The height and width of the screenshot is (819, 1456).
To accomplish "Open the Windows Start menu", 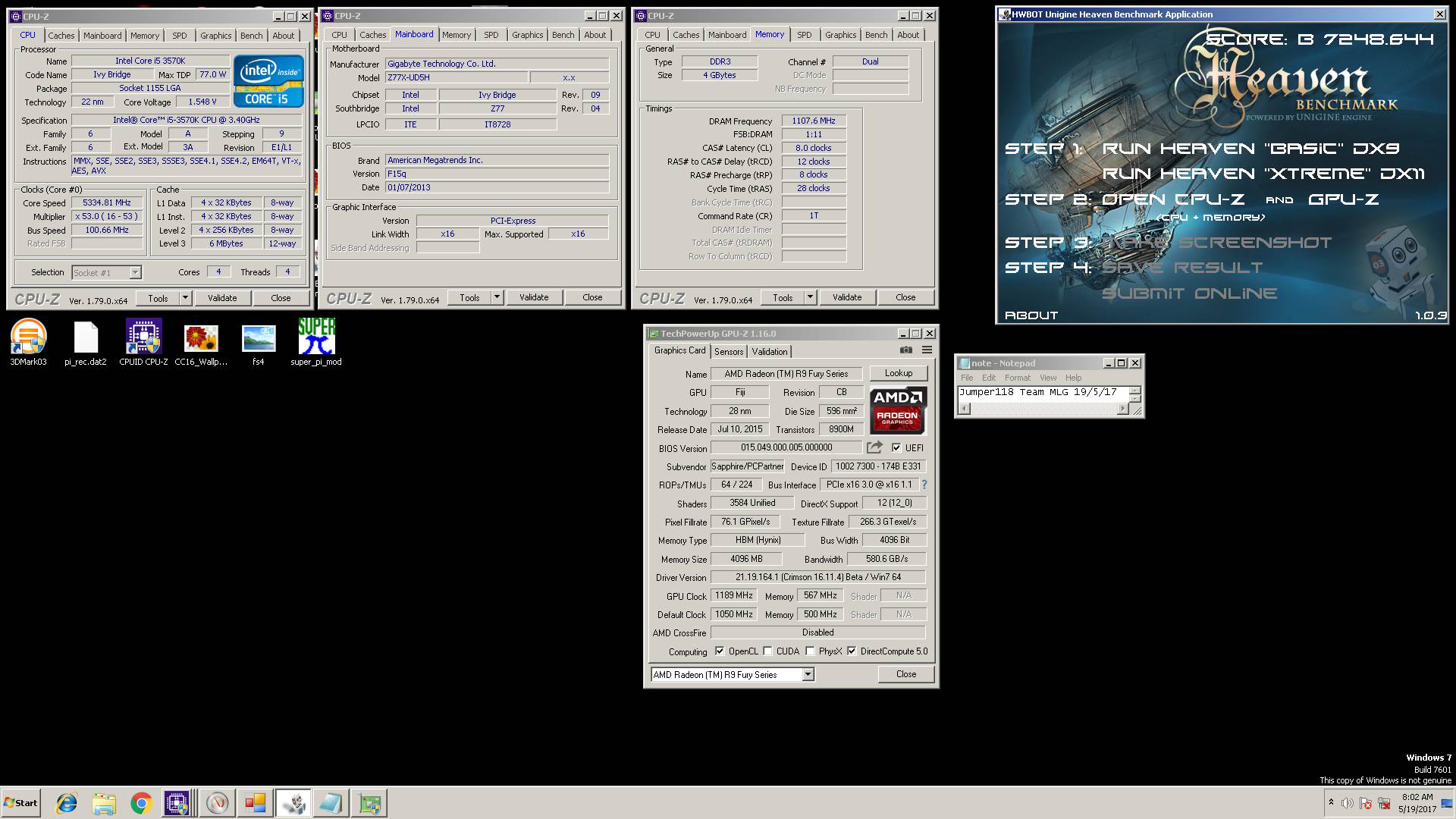I will [x=20, y=803].
